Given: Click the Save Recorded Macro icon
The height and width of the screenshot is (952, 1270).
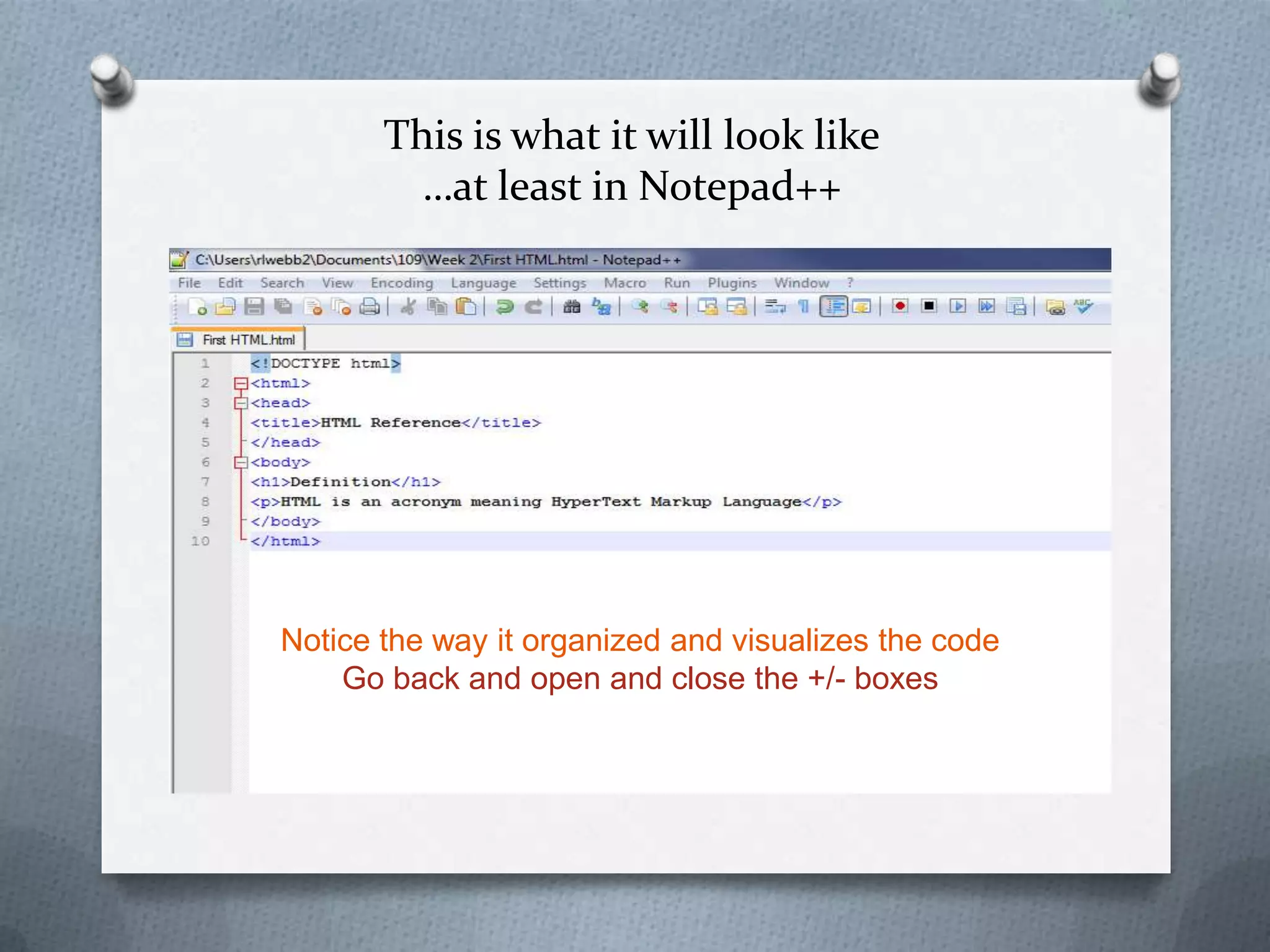Looking at the screenshot, I should [x=1016, y=306].
